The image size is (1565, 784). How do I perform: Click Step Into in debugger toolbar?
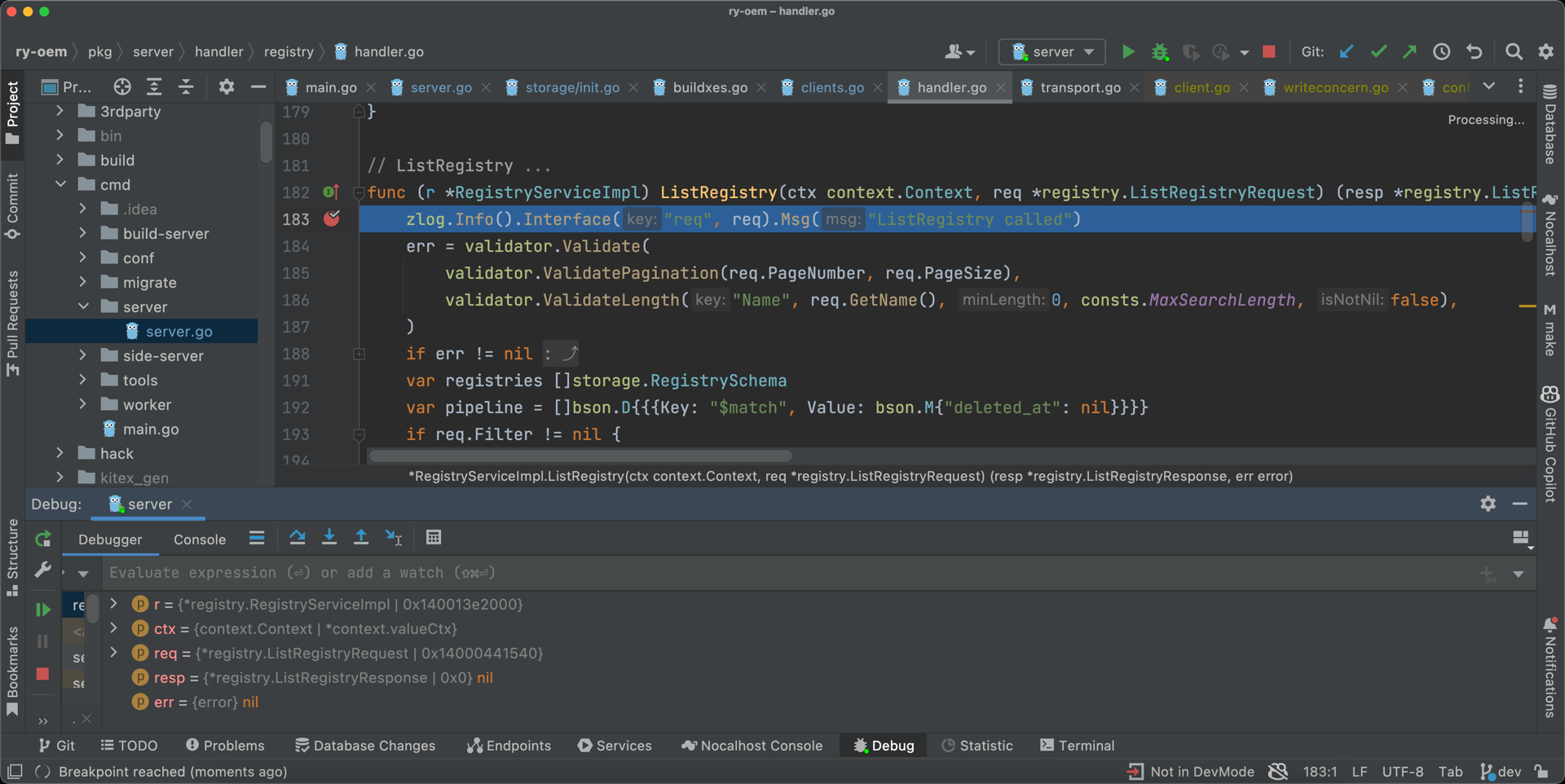(329, 537)
